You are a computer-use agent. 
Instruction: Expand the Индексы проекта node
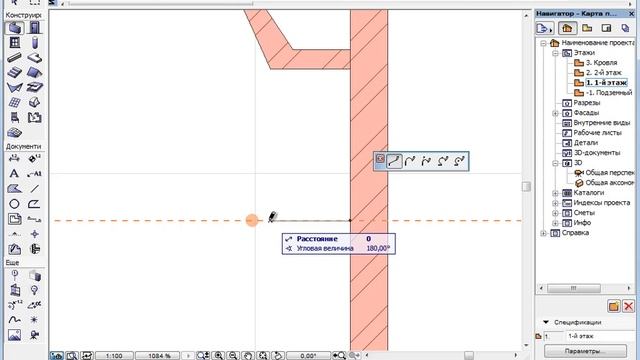tap(556, 203)
